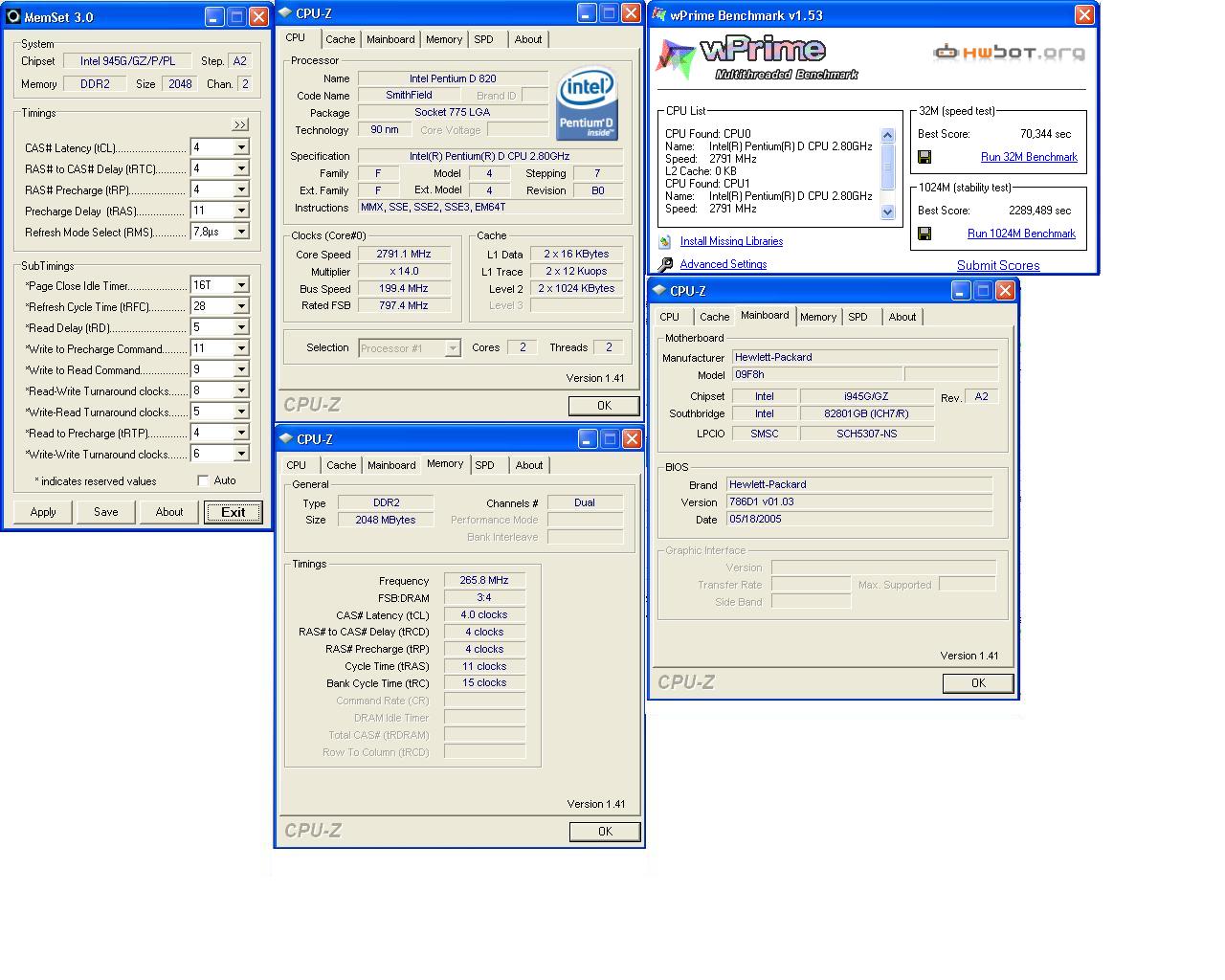Click the save icon under 32M speed test
1225x980 pixels.
924,157
